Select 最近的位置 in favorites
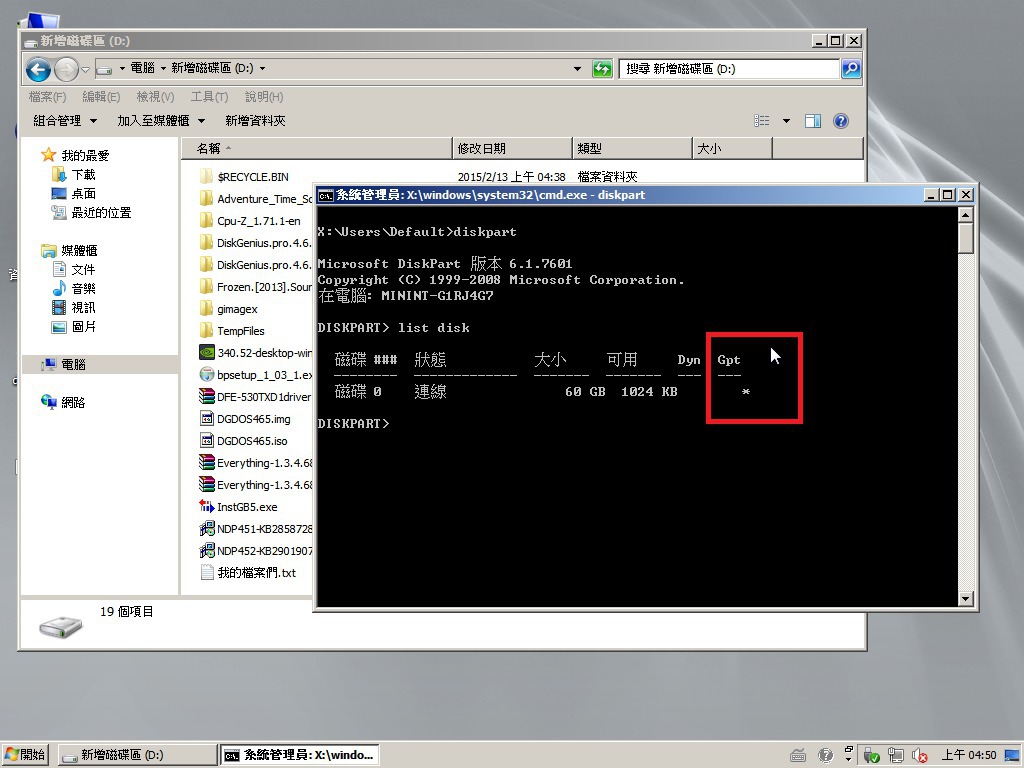Image resolution: width=1024 pixels, height=768 pixels. point(101,212)
